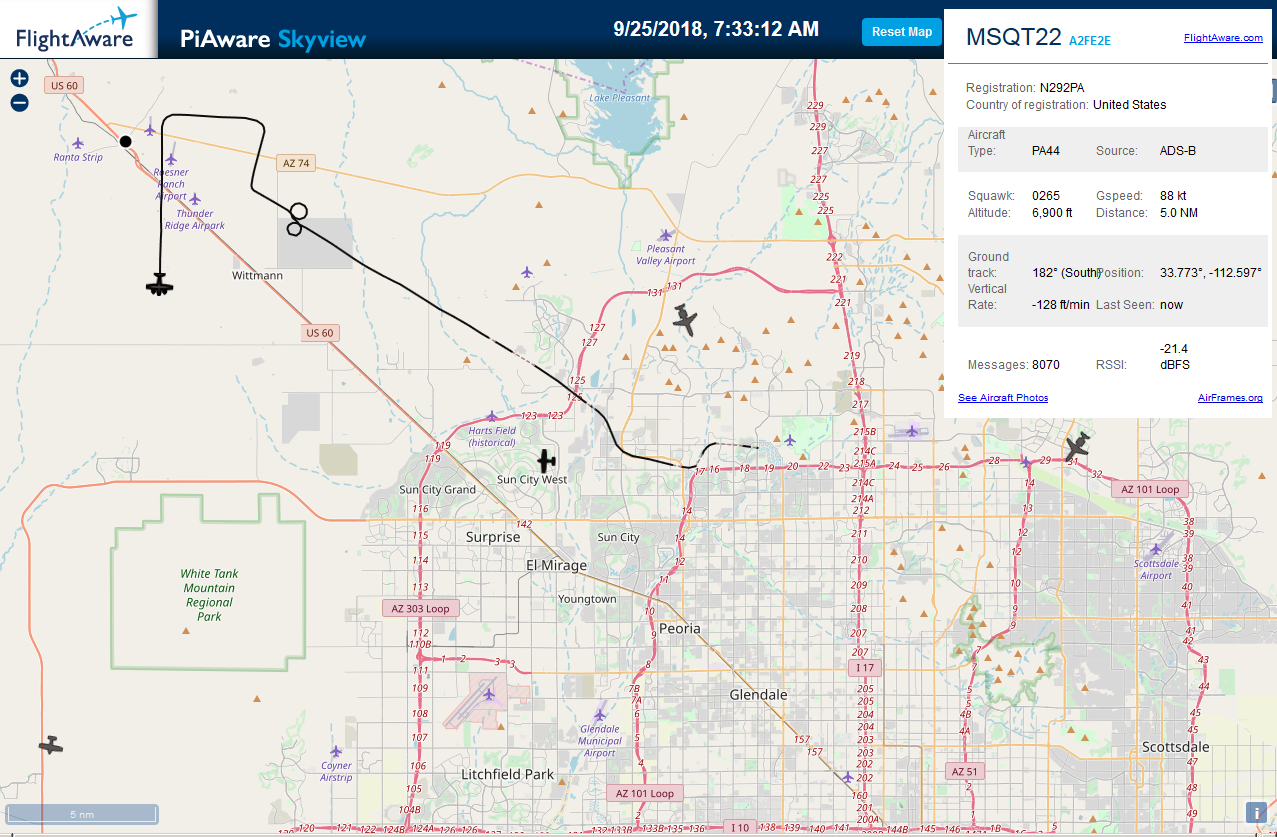Click the airport icon near I 17 exit 202
This screenshot has height=837, width=1277.
pos(848,777)
